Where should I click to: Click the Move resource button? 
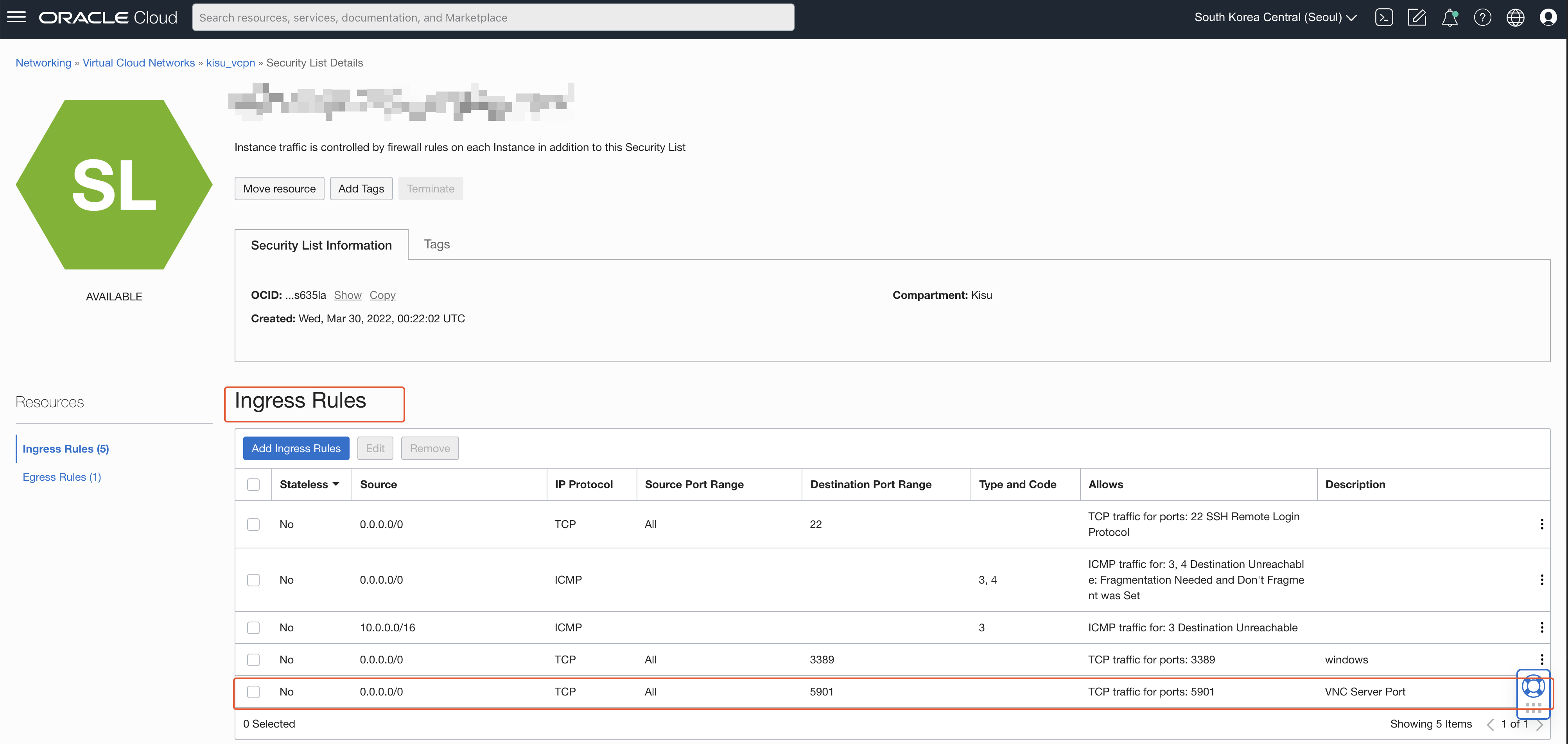[280, 189]
